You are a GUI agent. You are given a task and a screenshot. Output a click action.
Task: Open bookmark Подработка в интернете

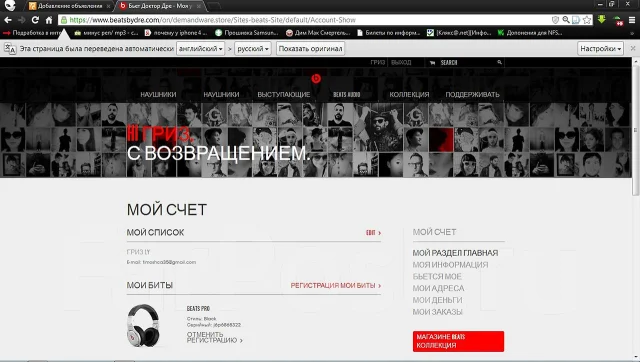pyautogui.click(x=33, y=33)
